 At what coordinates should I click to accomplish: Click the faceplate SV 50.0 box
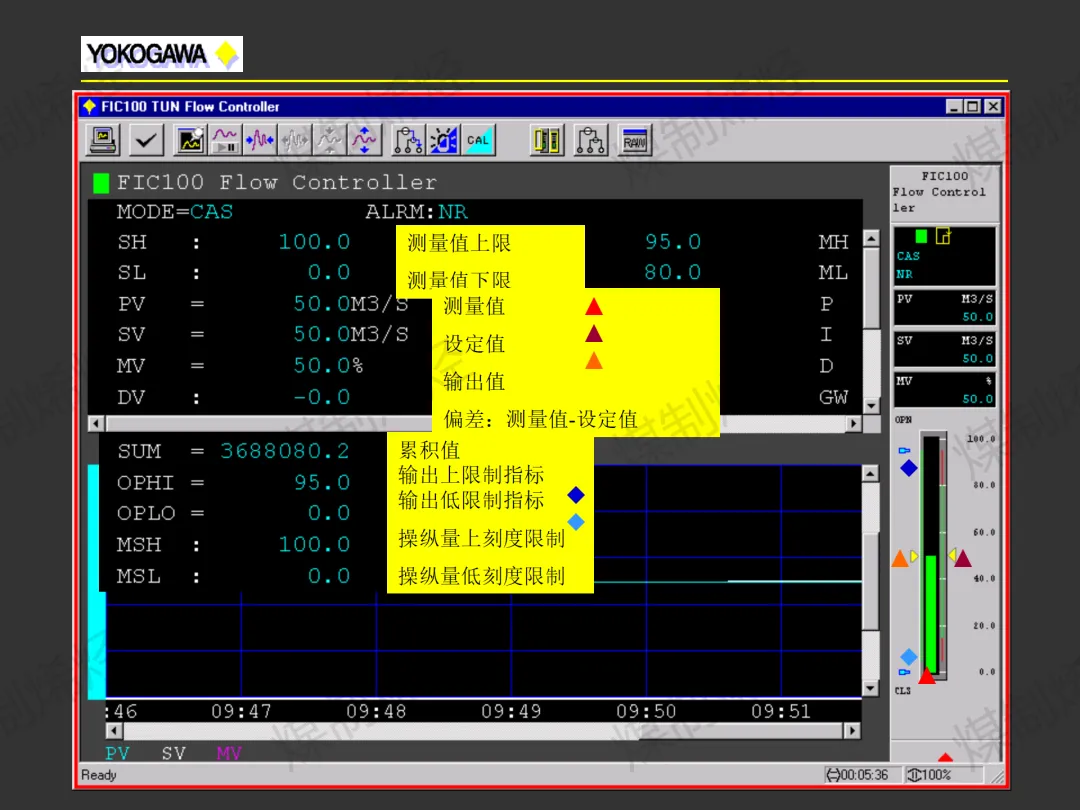point(944,349)
